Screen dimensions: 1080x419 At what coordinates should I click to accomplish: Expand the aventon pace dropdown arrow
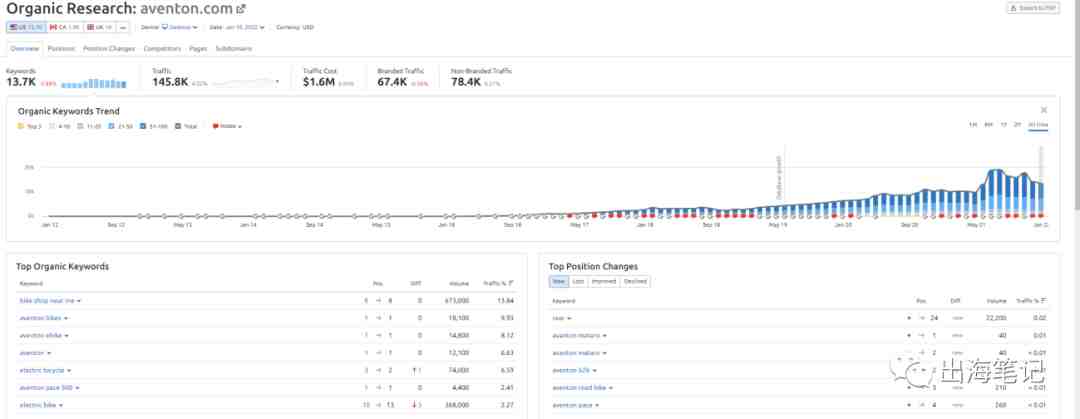point(596,405)
